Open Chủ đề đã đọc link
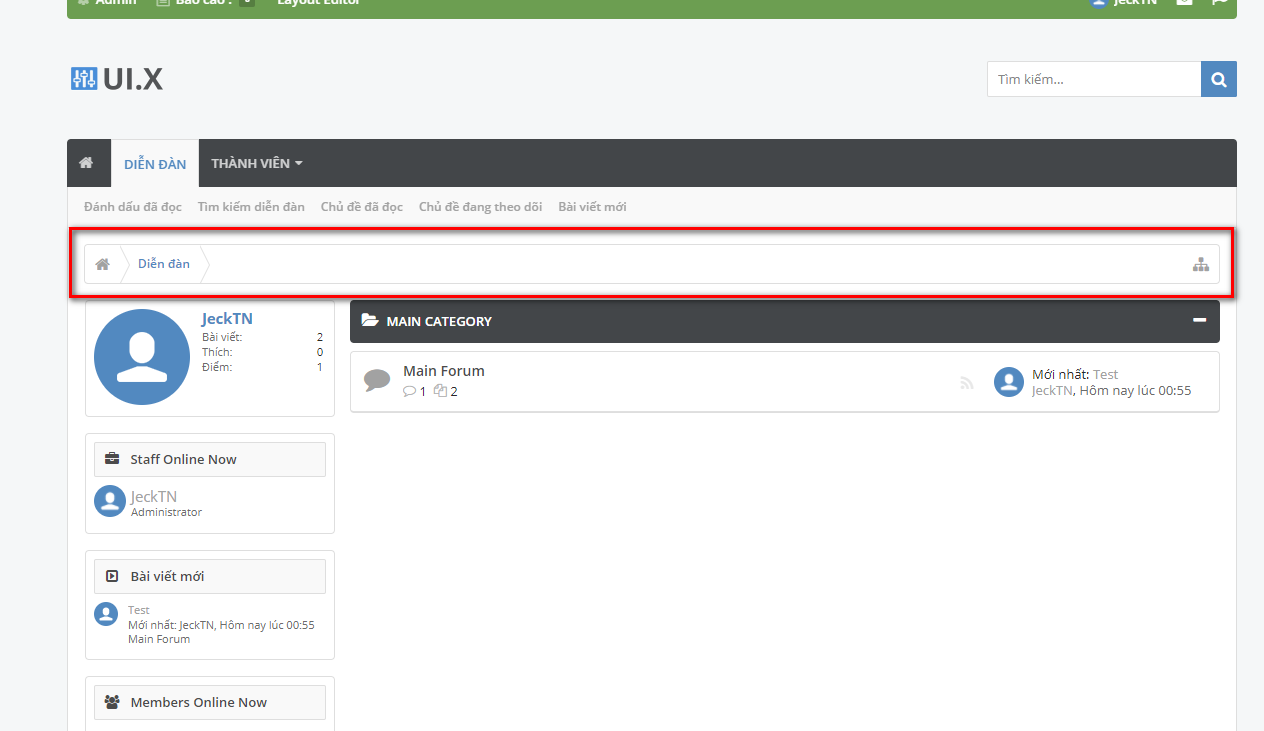This screenshot has width=1264, height=731. 362,206
